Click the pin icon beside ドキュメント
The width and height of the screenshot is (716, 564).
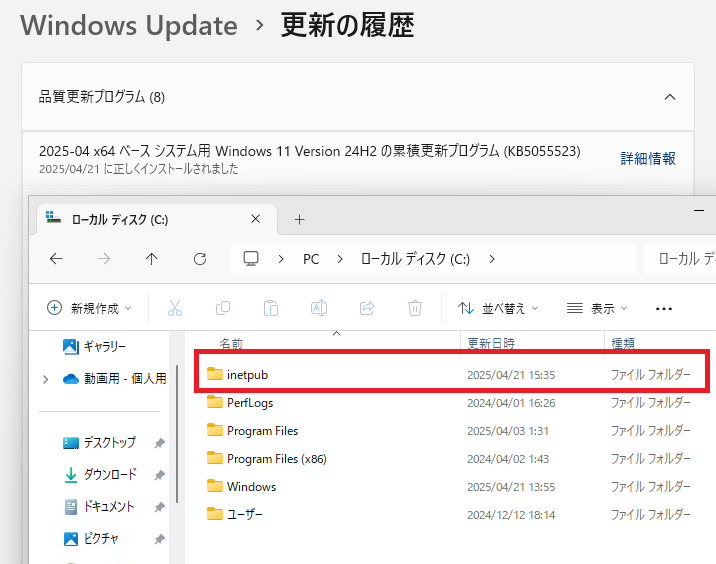(159, 507)
